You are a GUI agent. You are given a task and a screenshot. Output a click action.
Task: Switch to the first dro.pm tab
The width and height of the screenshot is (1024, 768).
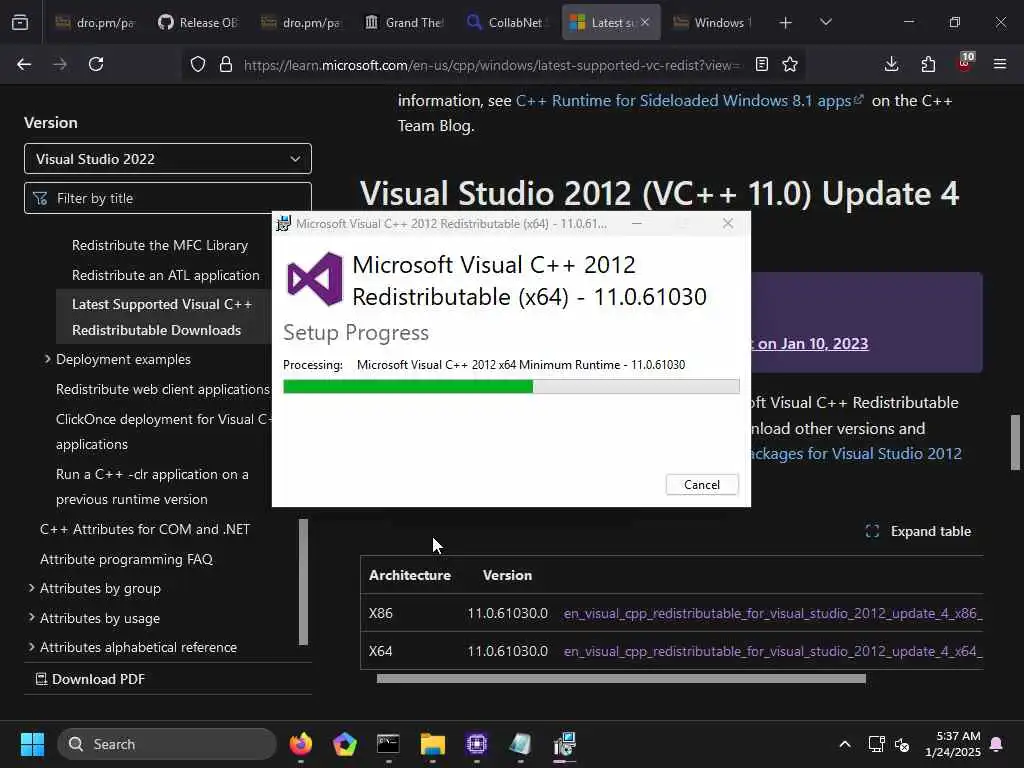(96, 23)
